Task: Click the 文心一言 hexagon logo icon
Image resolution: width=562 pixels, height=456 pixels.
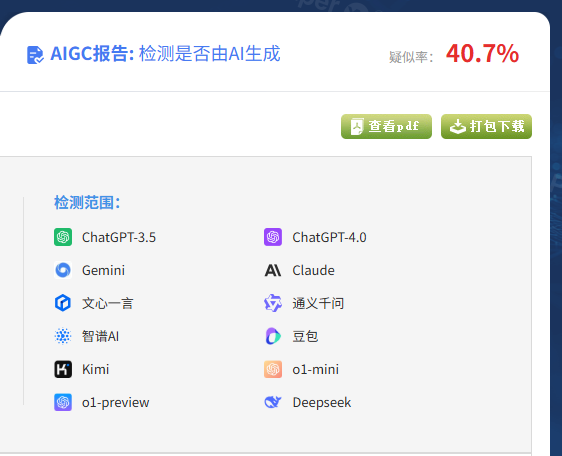Action: [63, 303]
